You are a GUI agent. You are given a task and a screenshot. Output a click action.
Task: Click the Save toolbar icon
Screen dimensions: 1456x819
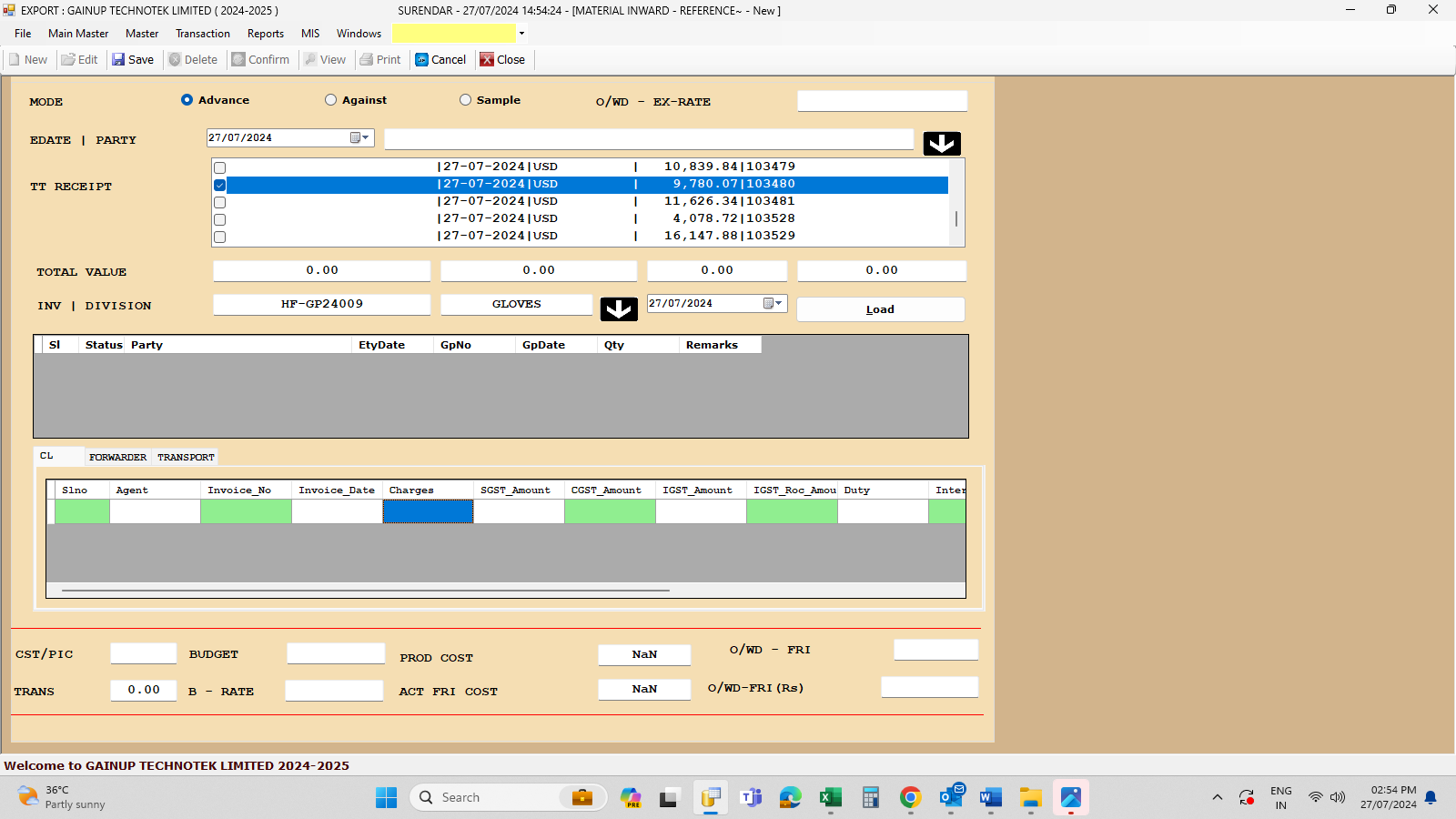click(x=118, y=60)
